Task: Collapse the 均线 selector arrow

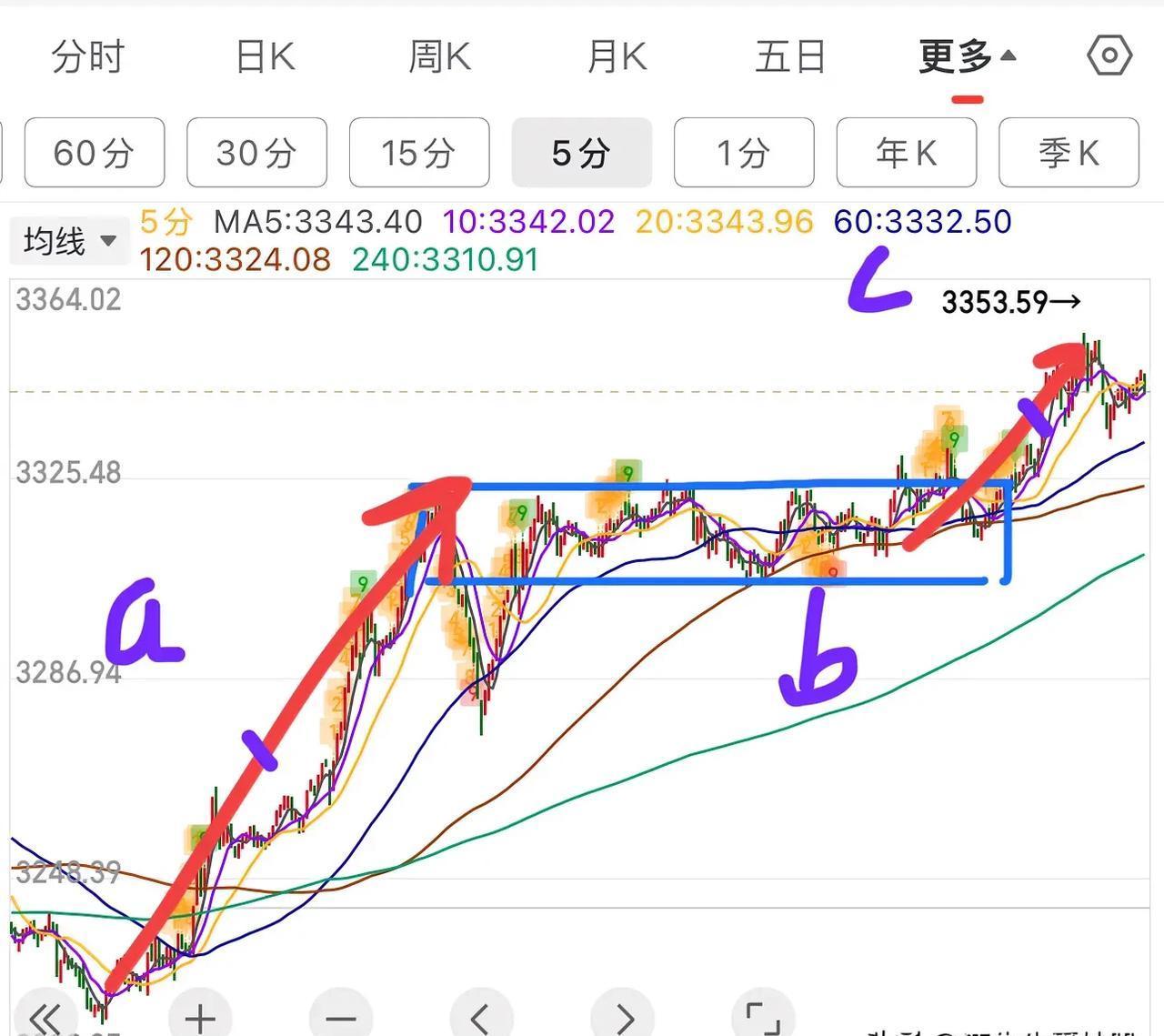Action: [108, 241]
